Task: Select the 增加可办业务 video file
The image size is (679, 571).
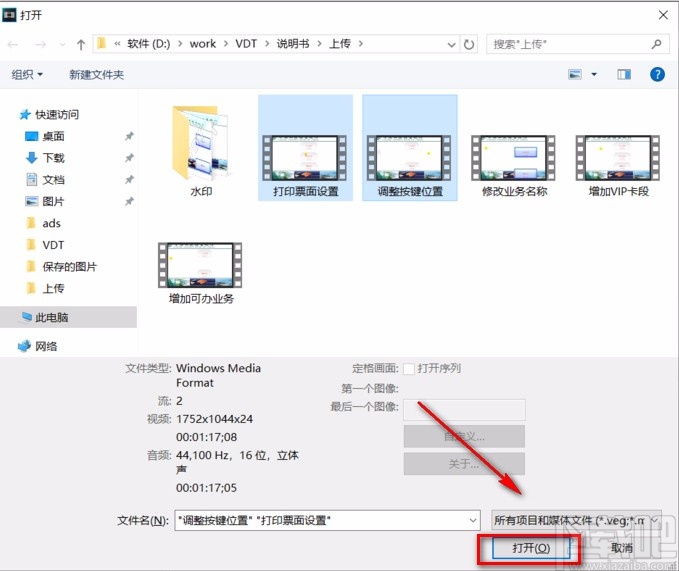Action: coord(200,273)
